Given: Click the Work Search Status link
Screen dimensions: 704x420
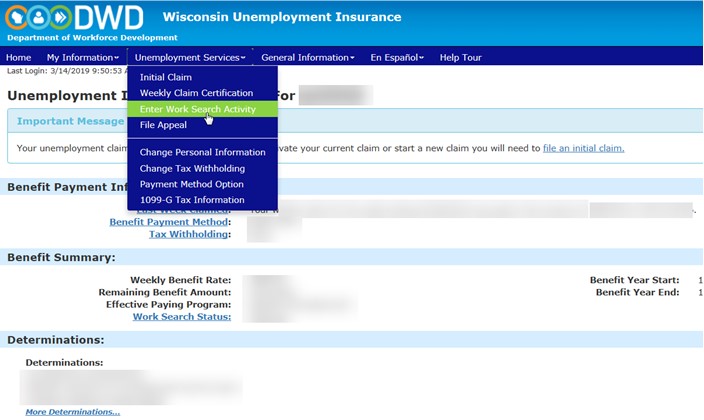Looking at the screenshot, I should point(181,317).
